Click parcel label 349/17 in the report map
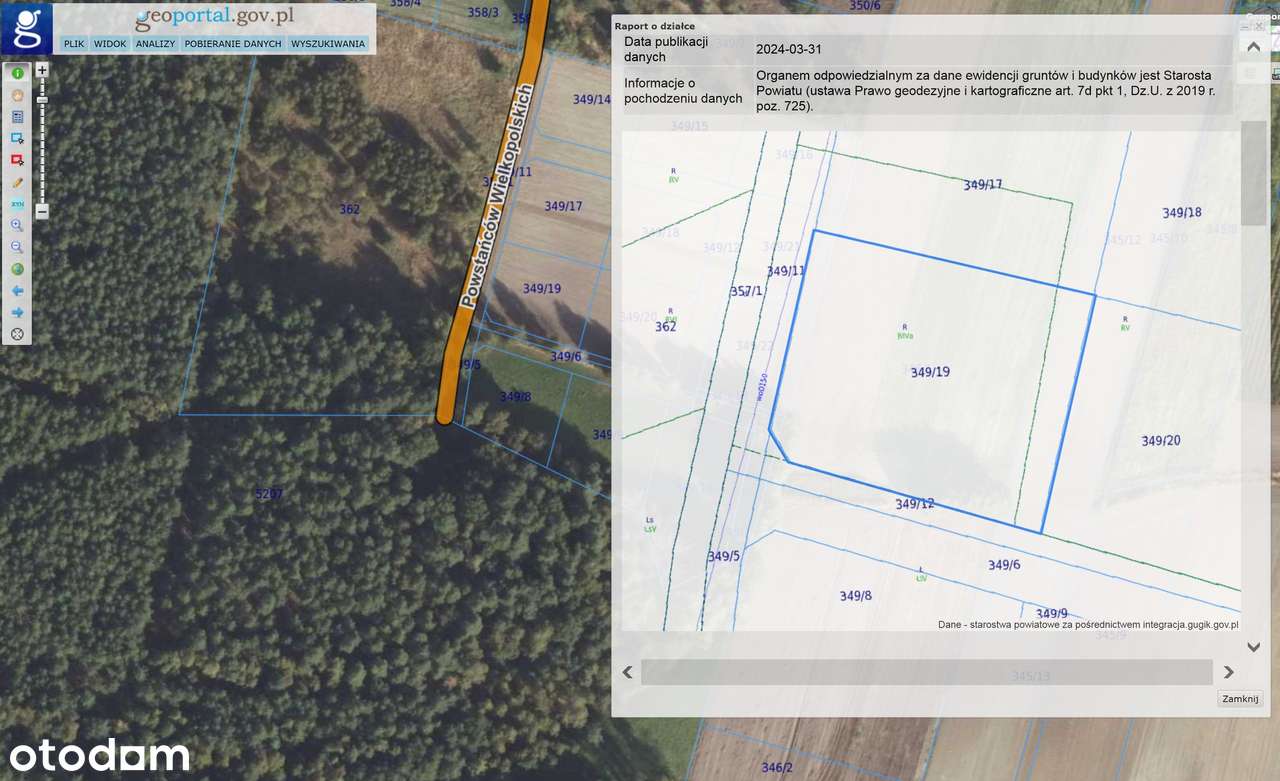Viewport: 1280px width, 781px height. coord(983,185)
